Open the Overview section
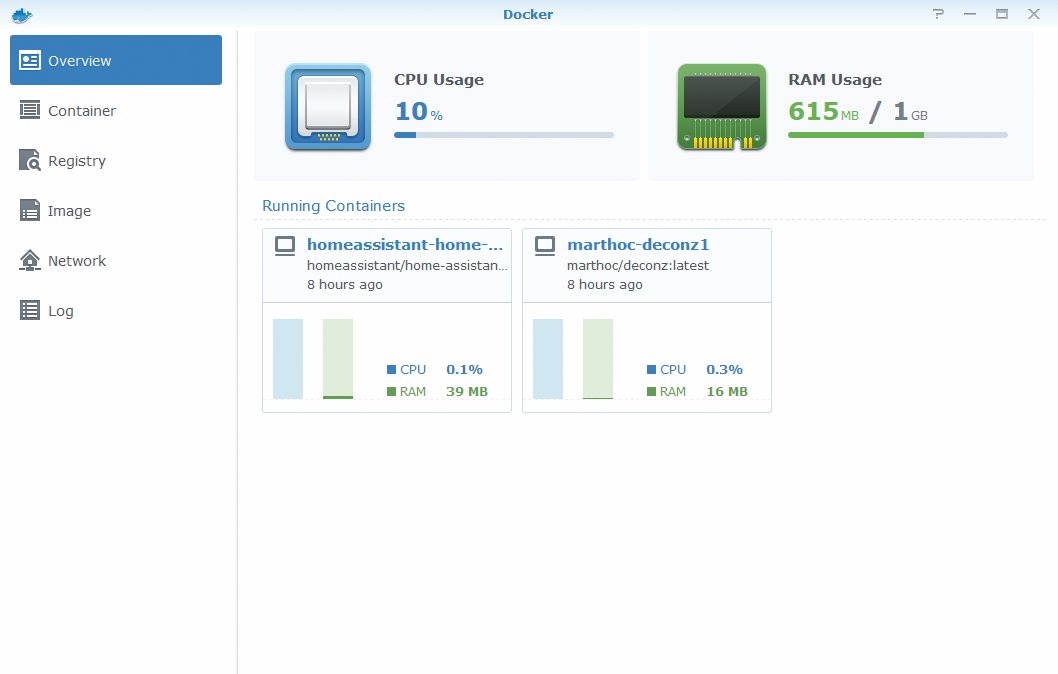 [x=116, y=60]
